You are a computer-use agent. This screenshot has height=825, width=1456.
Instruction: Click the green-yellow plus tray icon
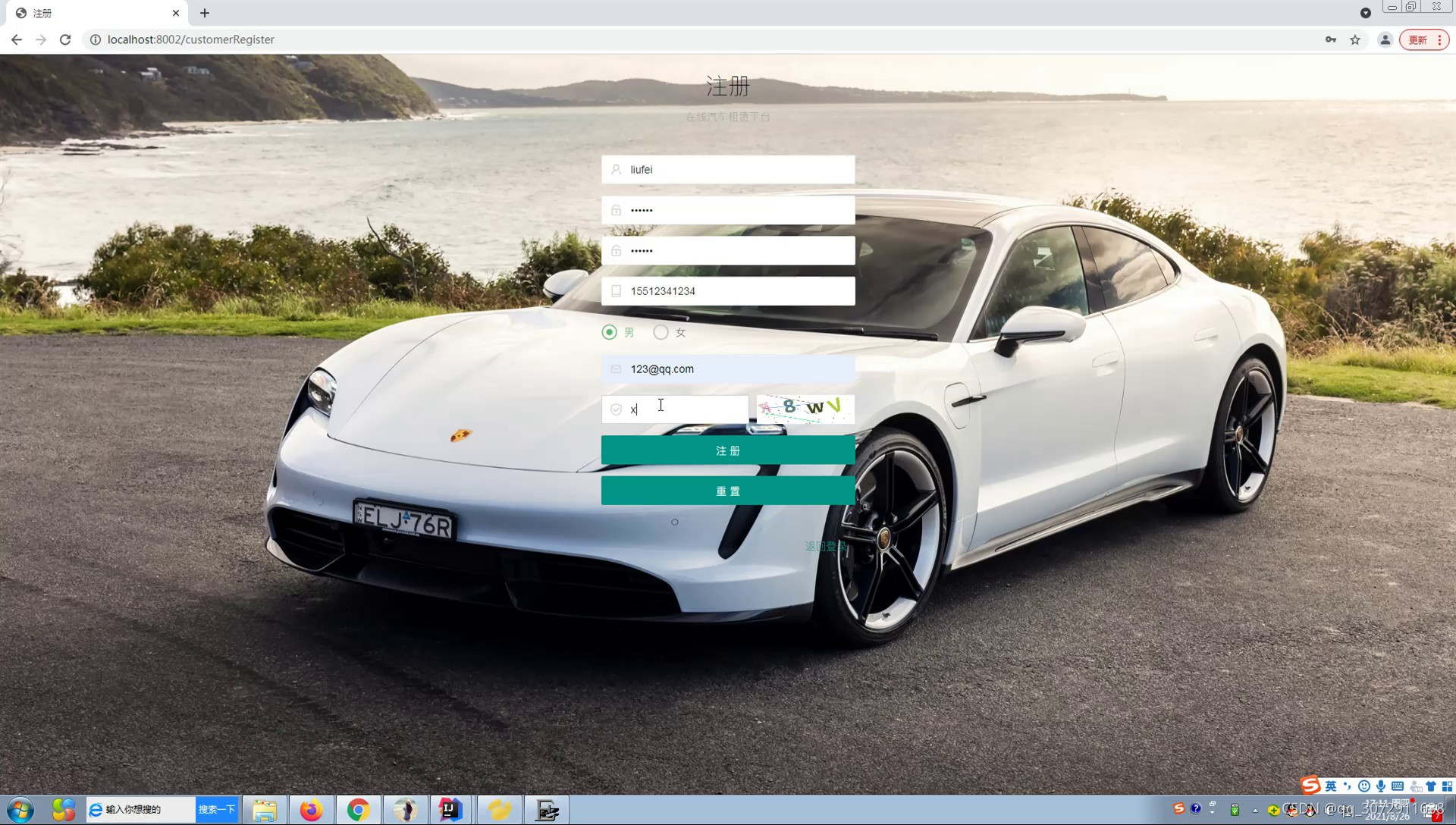(x=1274, y=811)
